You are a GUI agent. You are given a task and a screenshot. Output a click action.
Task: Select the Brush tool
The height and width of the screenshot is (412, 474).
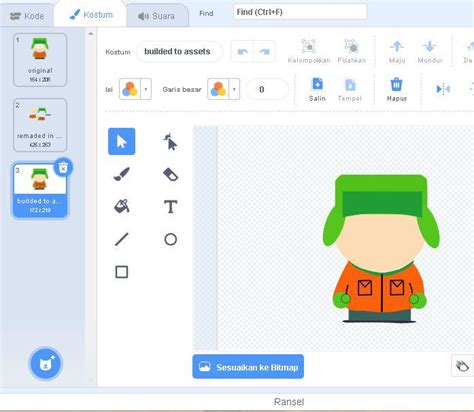pyautogui.click(x=122, y=174)
